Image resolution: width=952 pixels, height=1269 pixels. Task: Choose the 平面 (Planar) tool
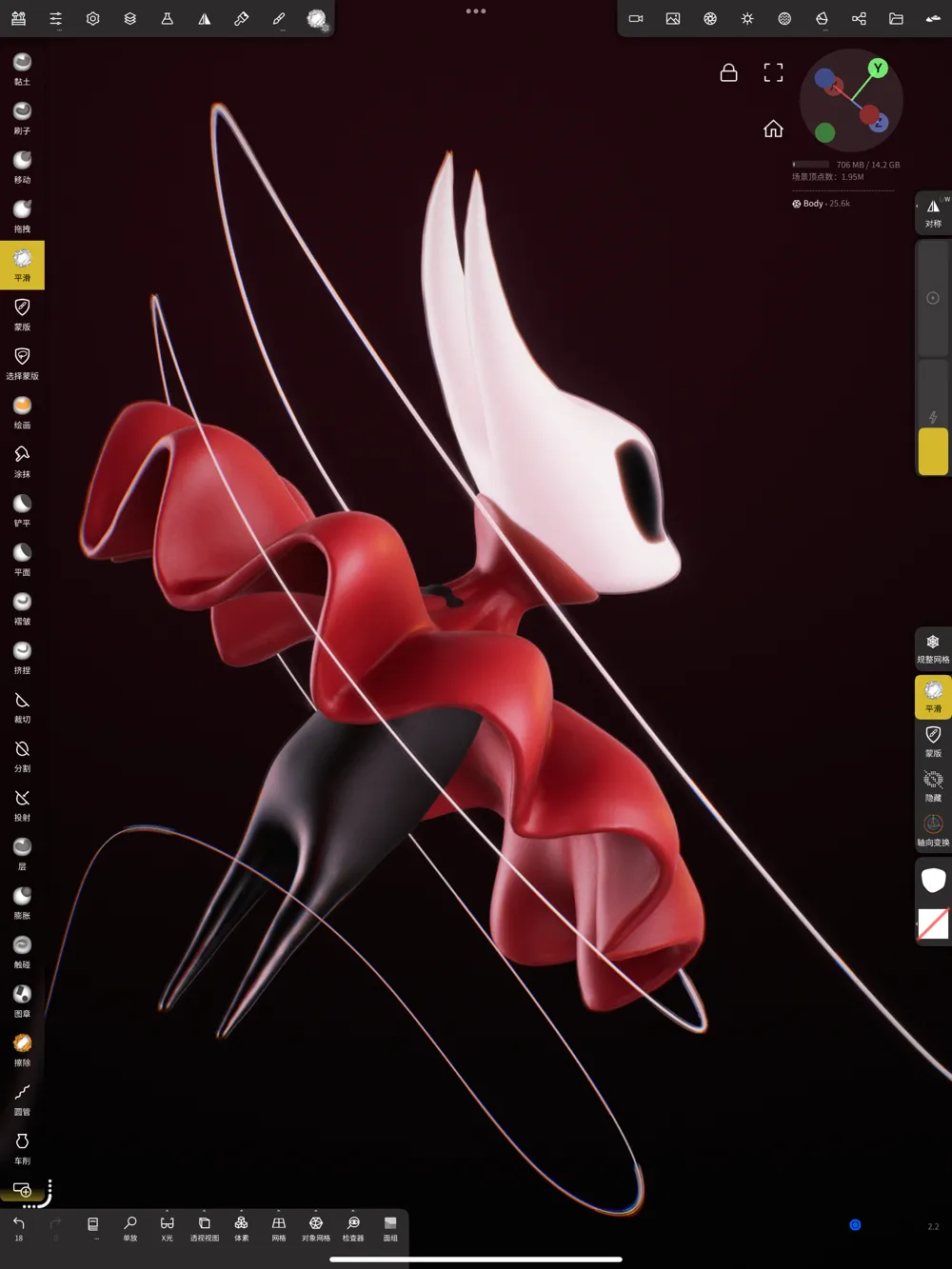[22, 559]
